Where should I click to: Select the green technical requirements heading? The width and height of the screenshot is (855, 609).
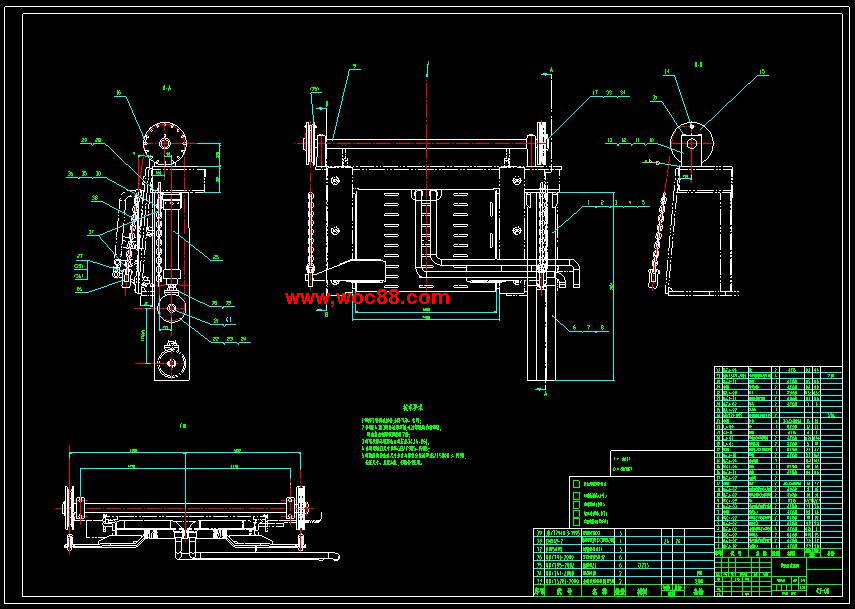tap(413, 407)
